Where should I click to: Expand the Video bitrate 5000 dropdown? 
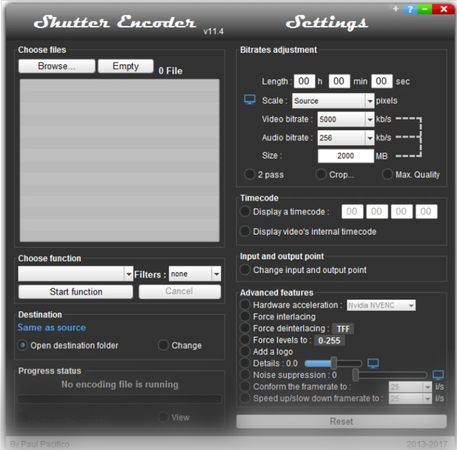point(346,119)
